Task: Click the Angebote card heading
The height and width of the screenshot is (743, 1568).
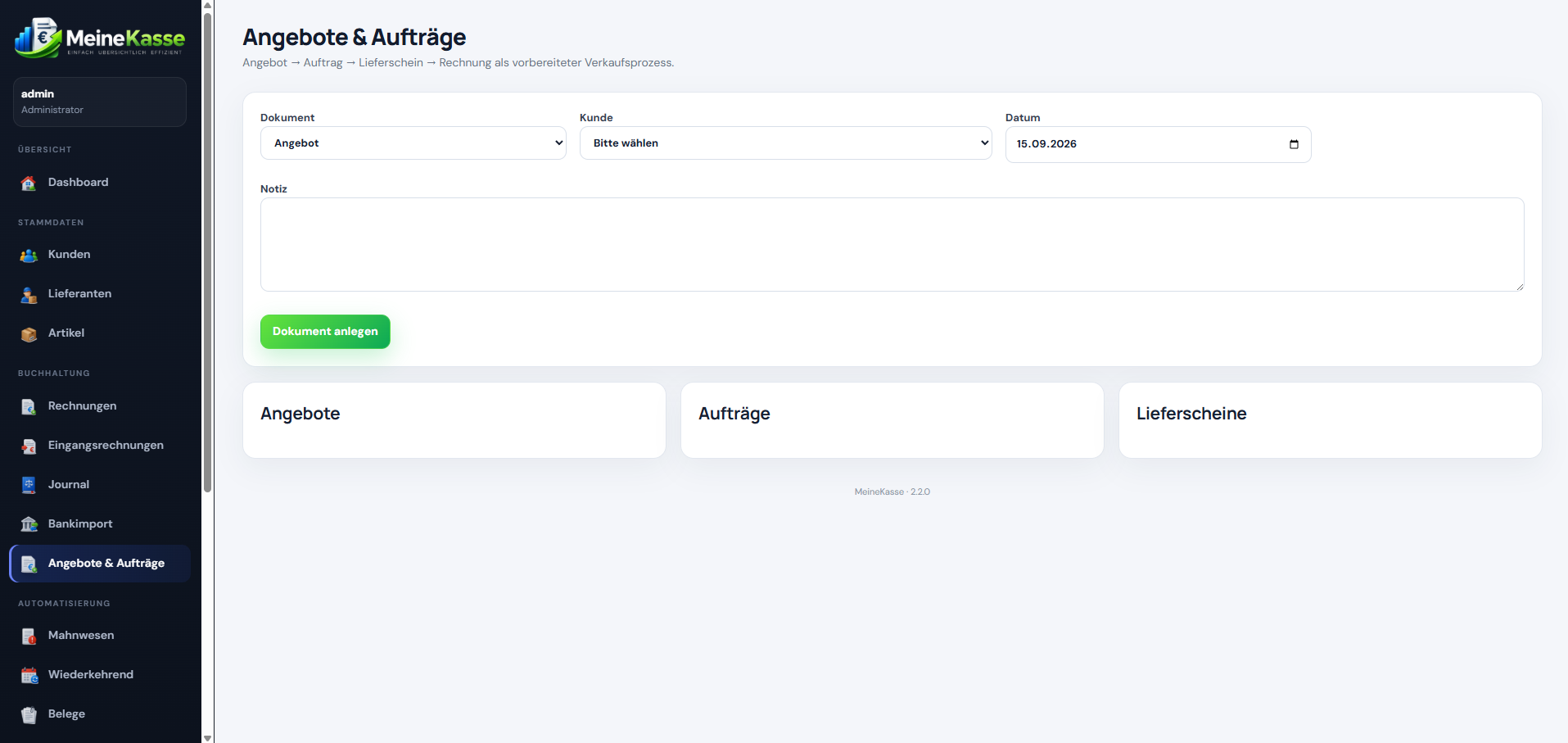Action: pyautogui.click(x=300, y=414)
